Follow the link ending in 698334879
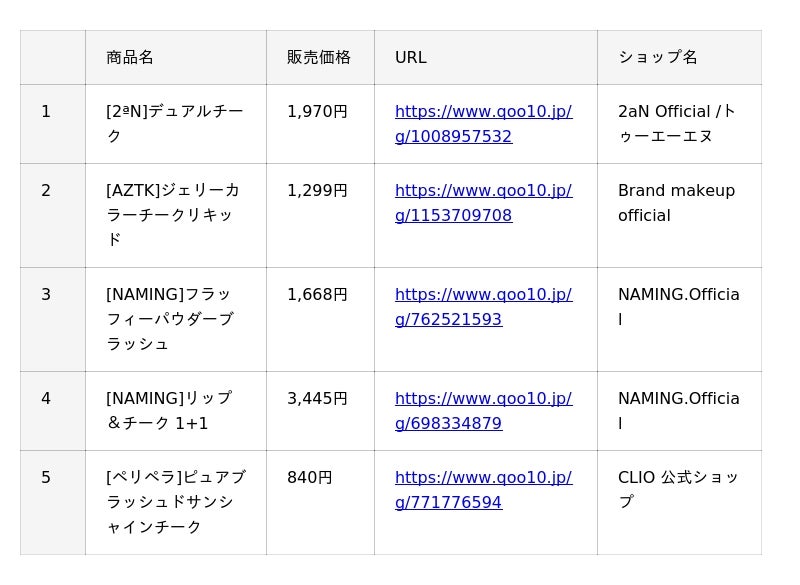The image size is (800, 585). coord(483,411)
